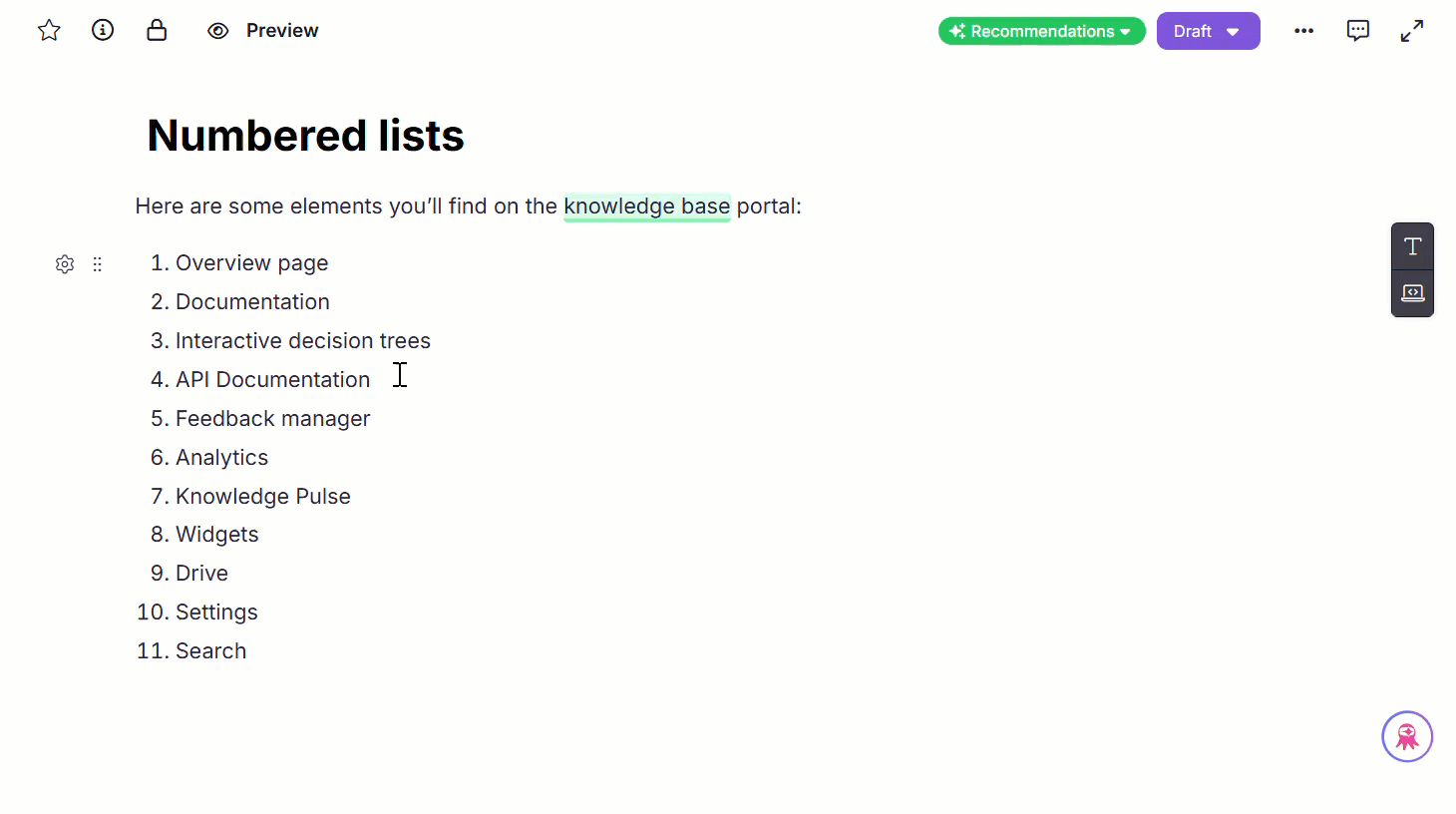Click the drag handle beside the list
The height and width of the screenshot is (814, 1456).
[98, 264]
